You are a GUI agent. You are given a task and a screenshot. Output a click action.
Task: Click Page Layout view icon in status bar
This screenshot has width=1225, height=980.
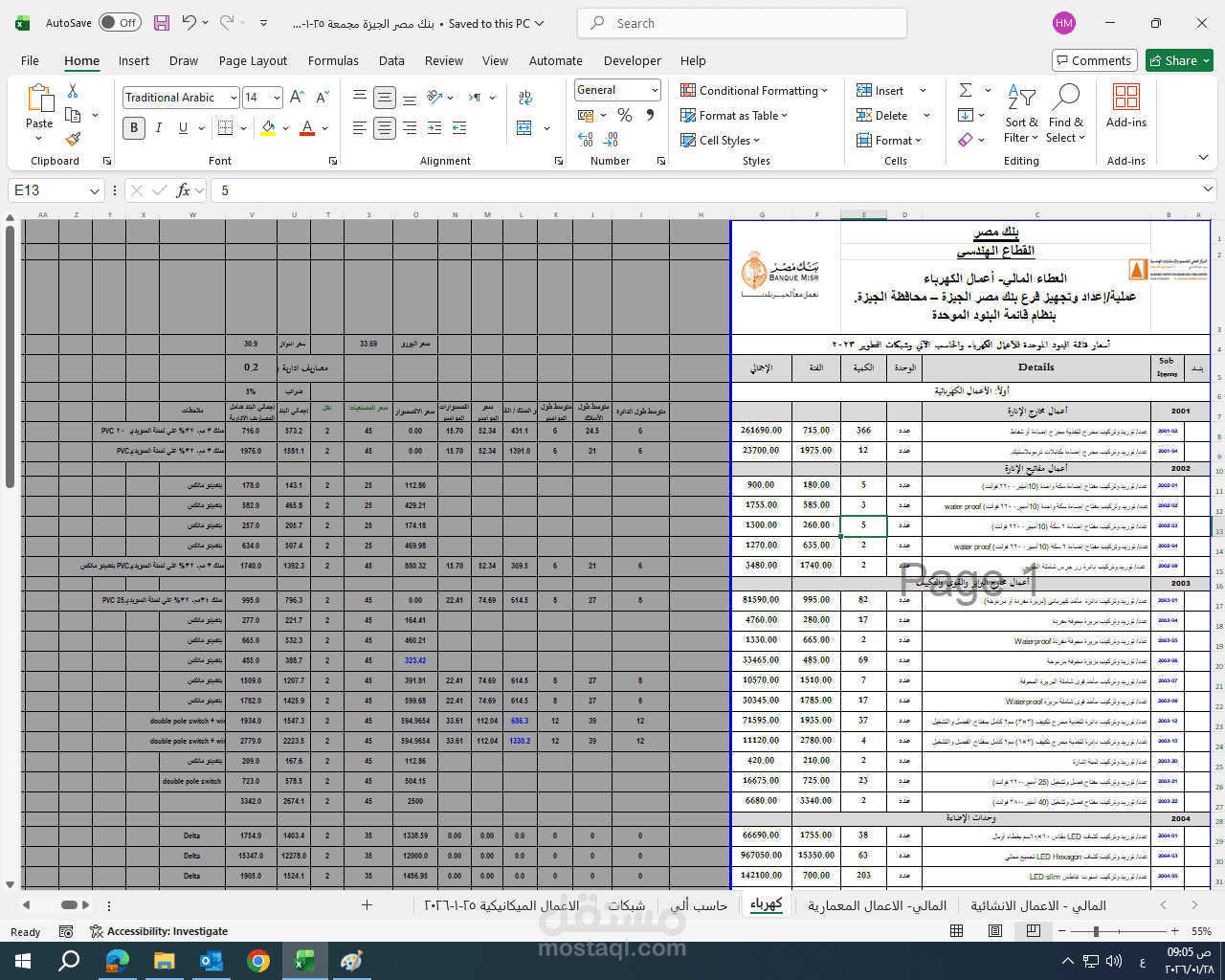point(994,931)
